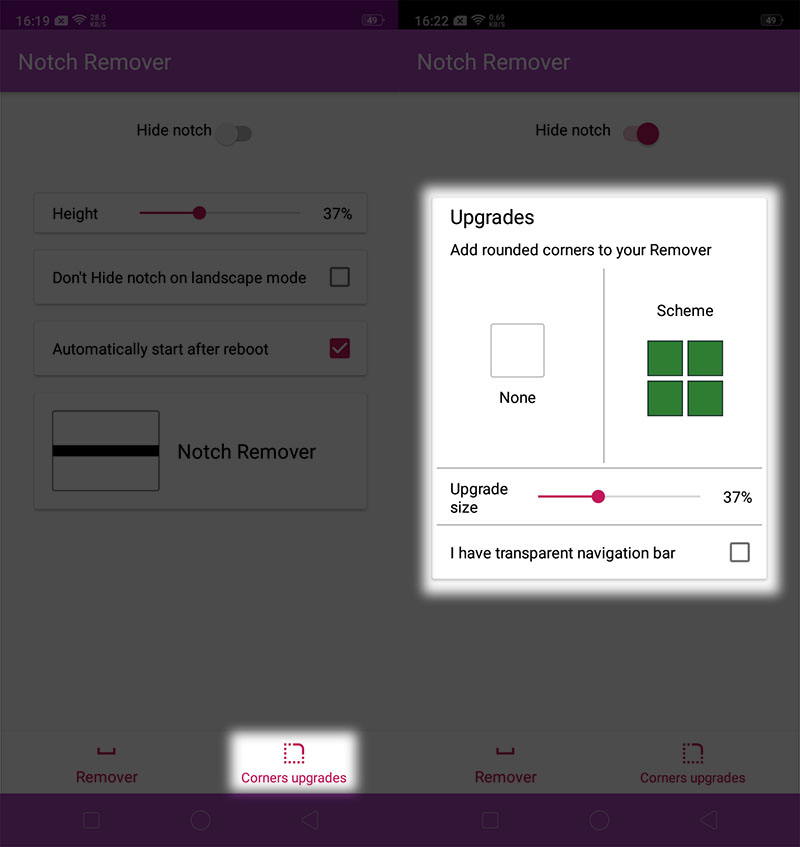Click top-left green Scheme square
The height and width of the screenshot is (847, 800).
(665, 358)
